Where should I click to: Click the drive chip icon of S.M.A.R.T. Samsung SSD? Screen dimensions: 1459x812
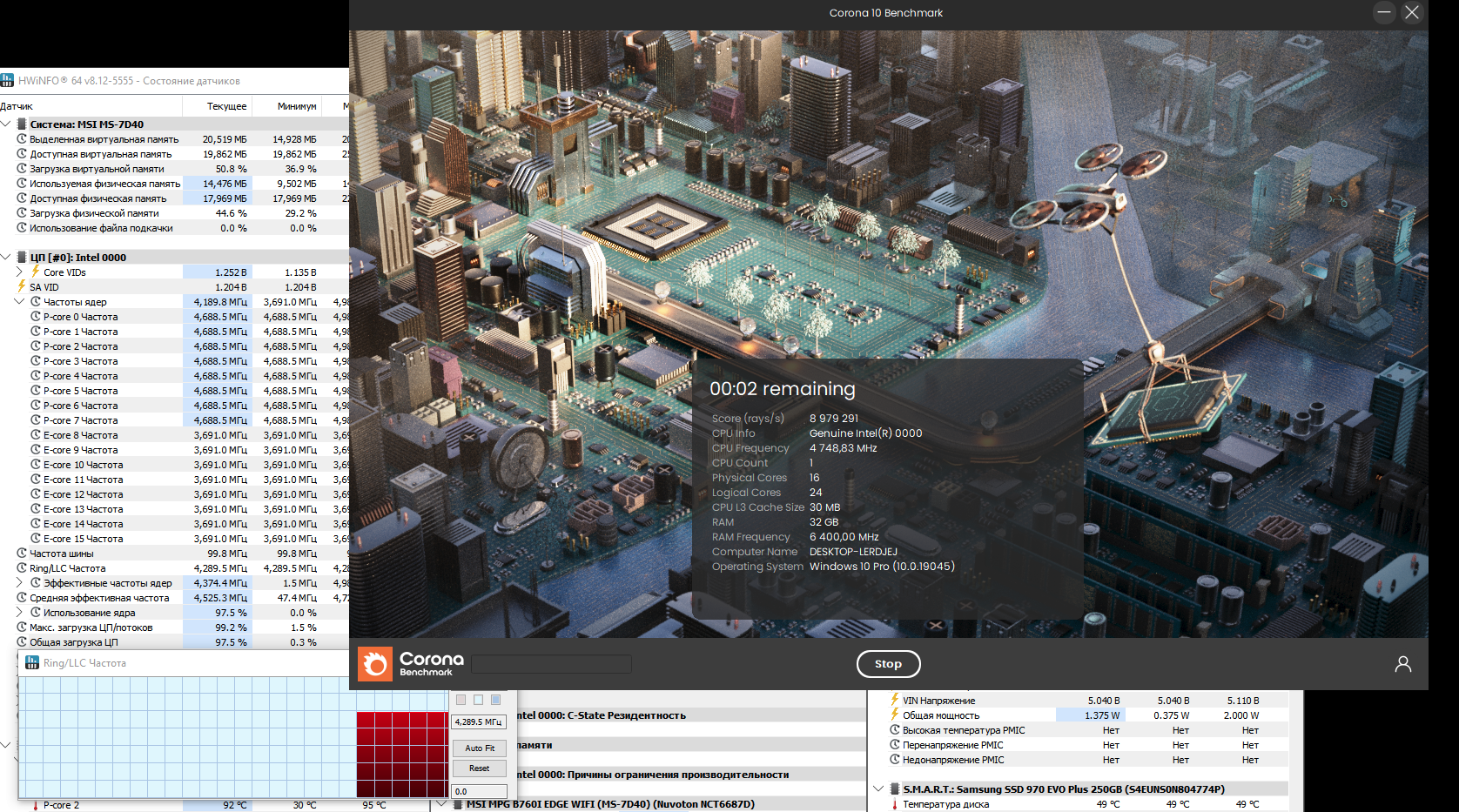point(895,789)
